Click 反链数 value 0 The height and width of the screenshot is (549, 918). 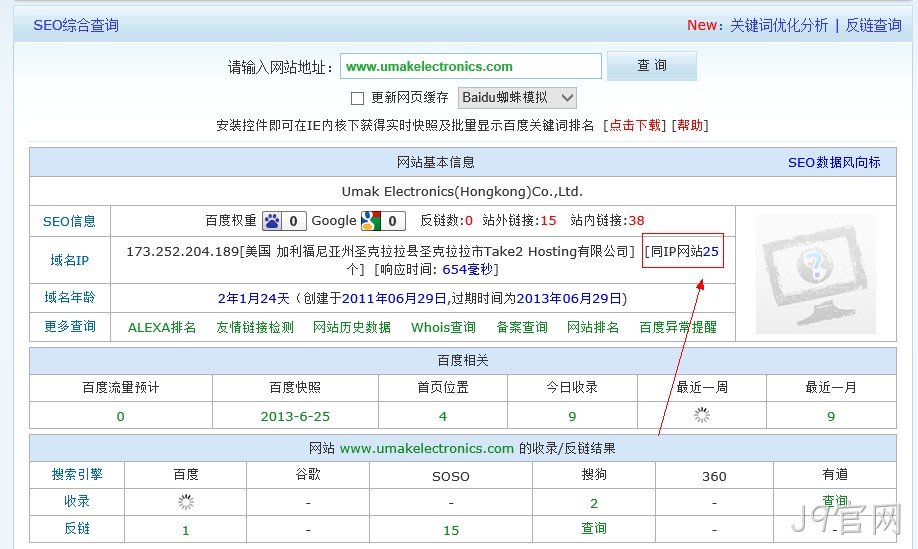(468, 221)
